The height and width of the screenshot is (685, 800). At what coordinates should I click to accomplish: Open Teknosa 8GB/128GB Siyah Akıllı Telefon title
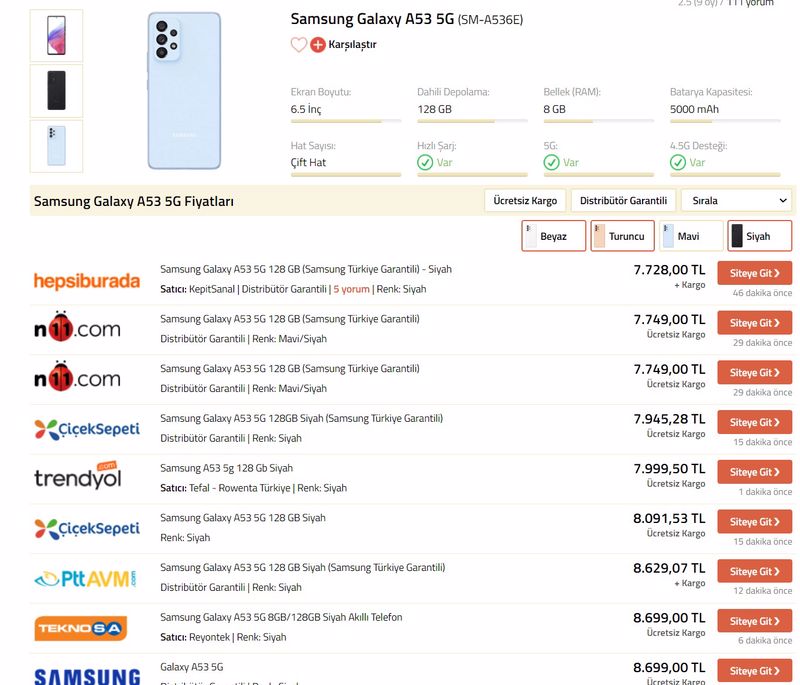click(281, 617)
